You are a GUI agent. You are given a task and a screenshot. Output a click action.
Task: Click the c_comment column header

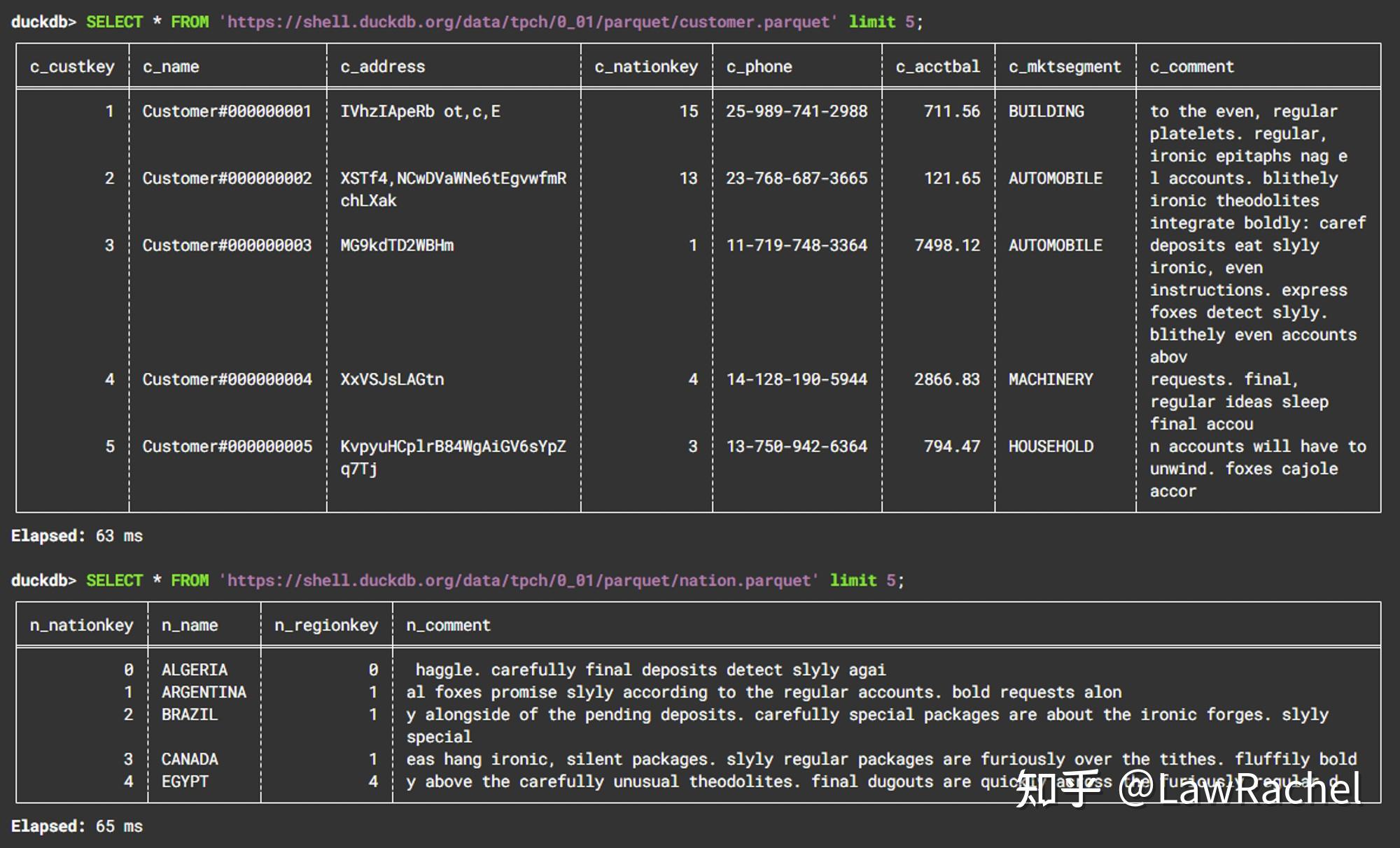(x=1191, y=66)
